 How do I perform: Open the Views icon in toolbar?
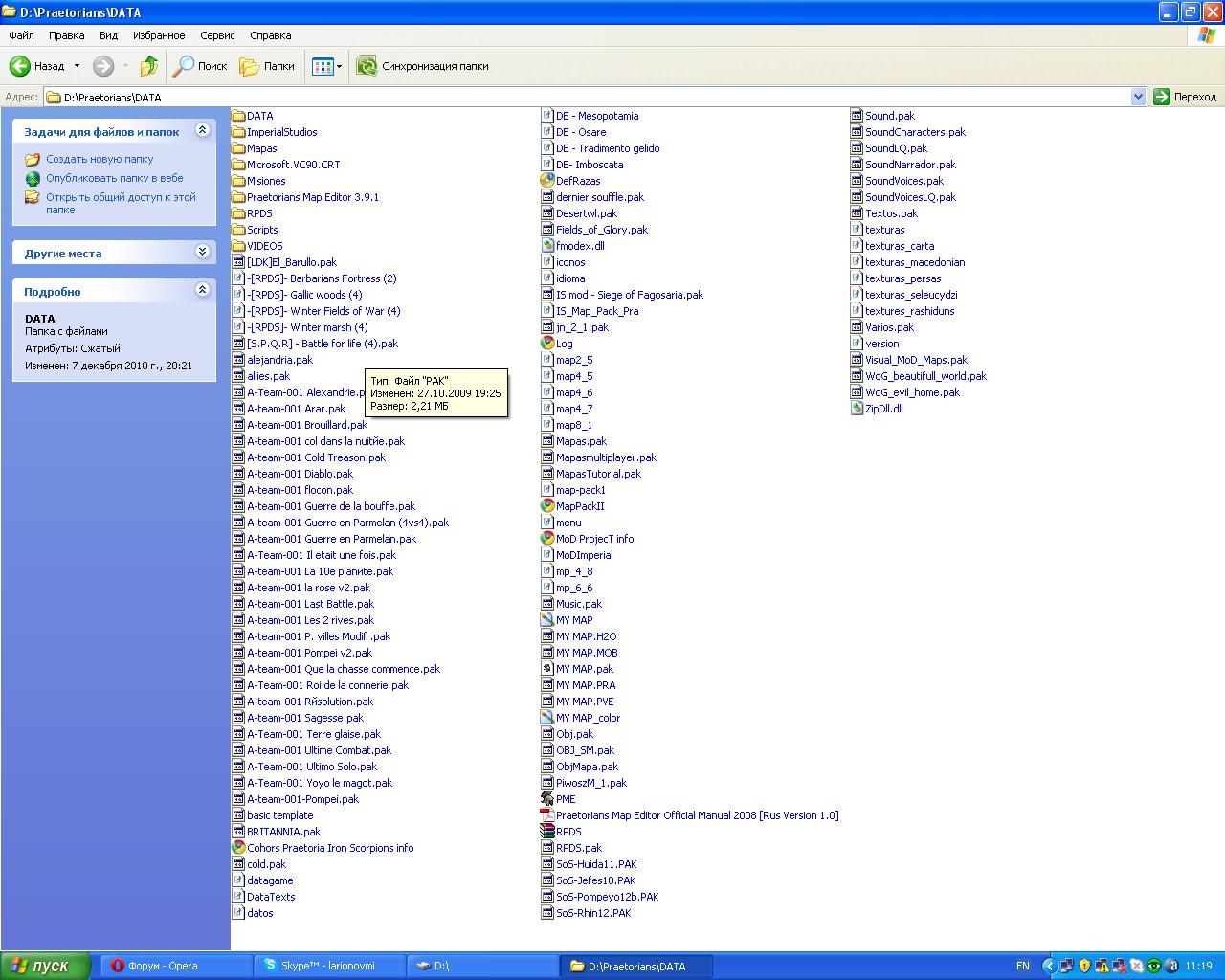pos(323,66)
